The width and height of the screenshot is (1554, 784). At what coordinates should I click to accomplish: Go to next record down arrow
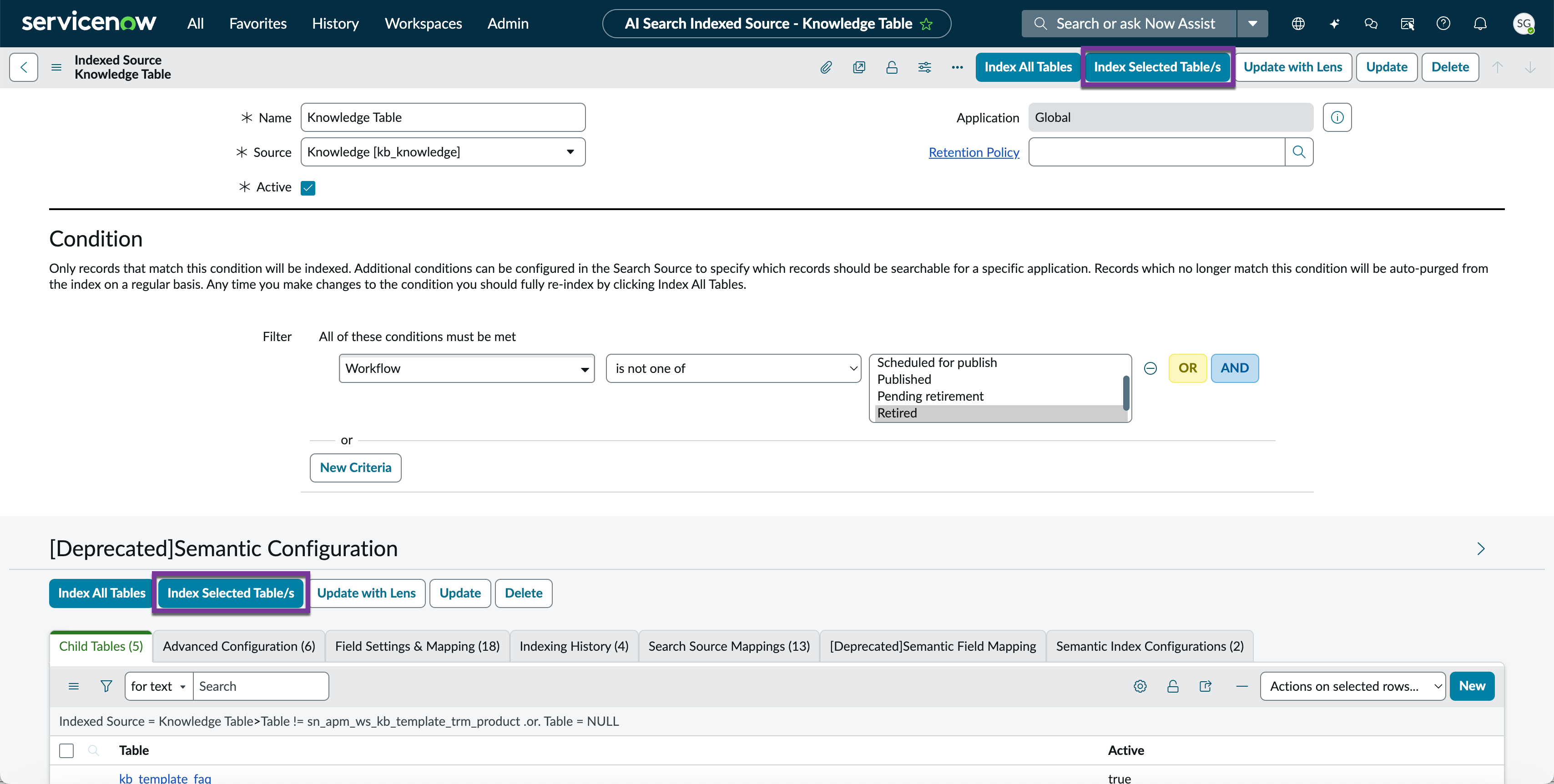point(1530,67)
